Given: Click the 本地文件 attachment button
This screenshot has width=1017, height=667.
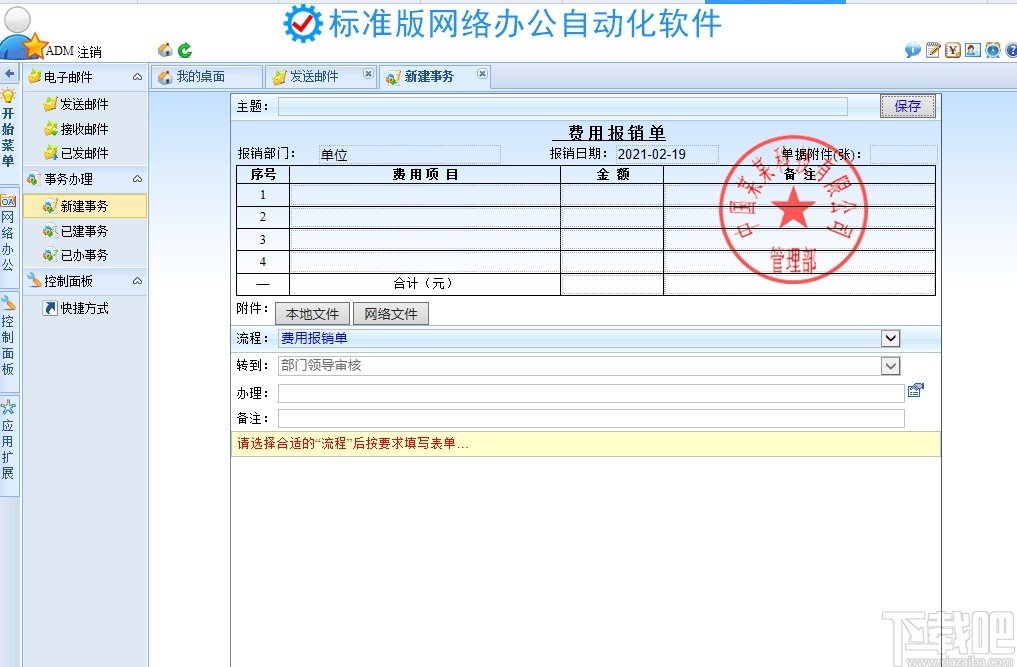Looking at the screenshot, I should pyautogui.click(x=311, y=313).
